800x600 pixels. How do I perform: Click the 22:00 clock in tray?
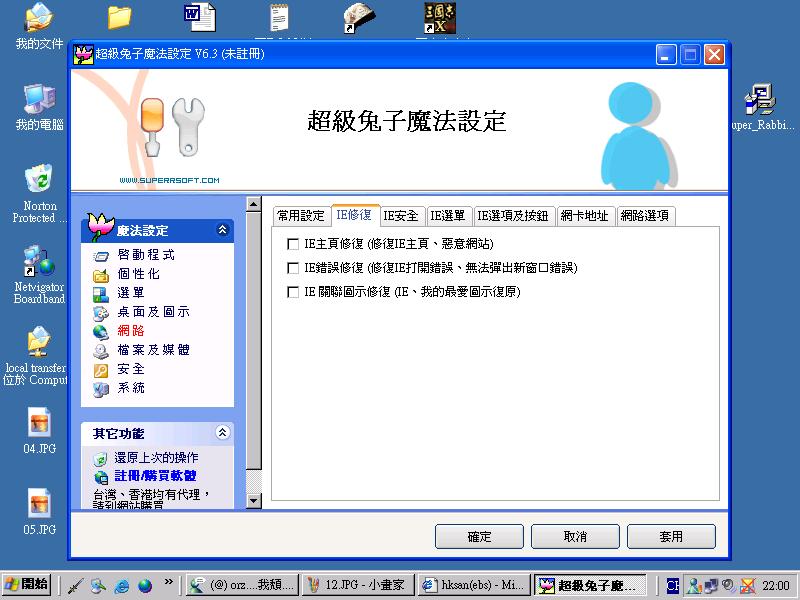point(776,586)
